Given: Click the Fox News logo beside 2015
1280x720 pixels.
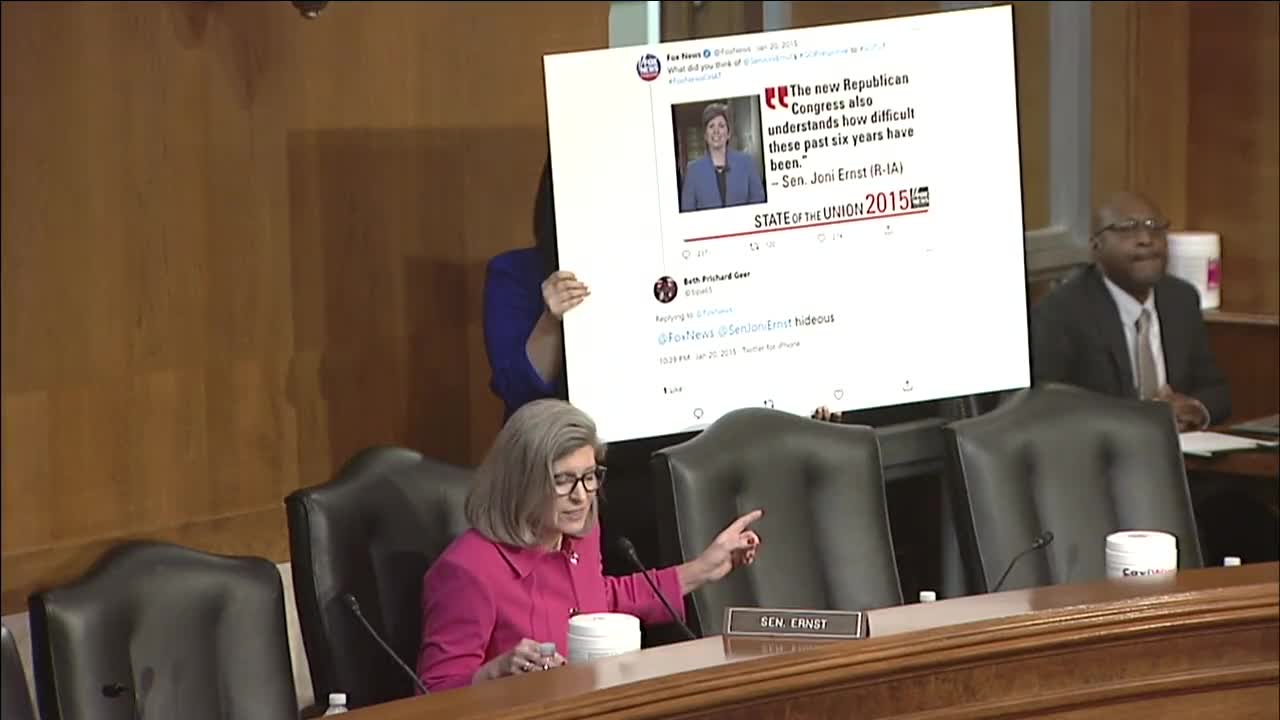Looking at the screenshot, I should [920, 196].
